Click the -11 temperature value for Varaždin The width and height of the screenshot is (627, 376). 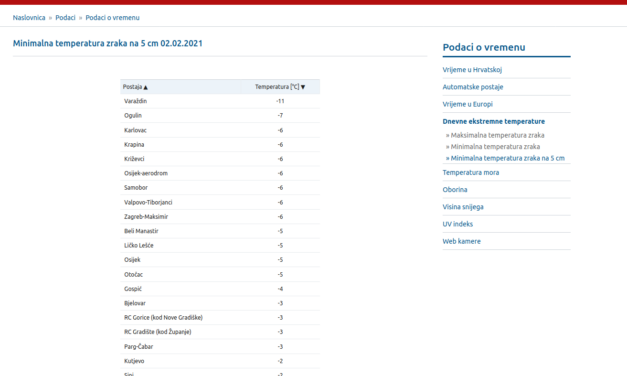(280, 101)
